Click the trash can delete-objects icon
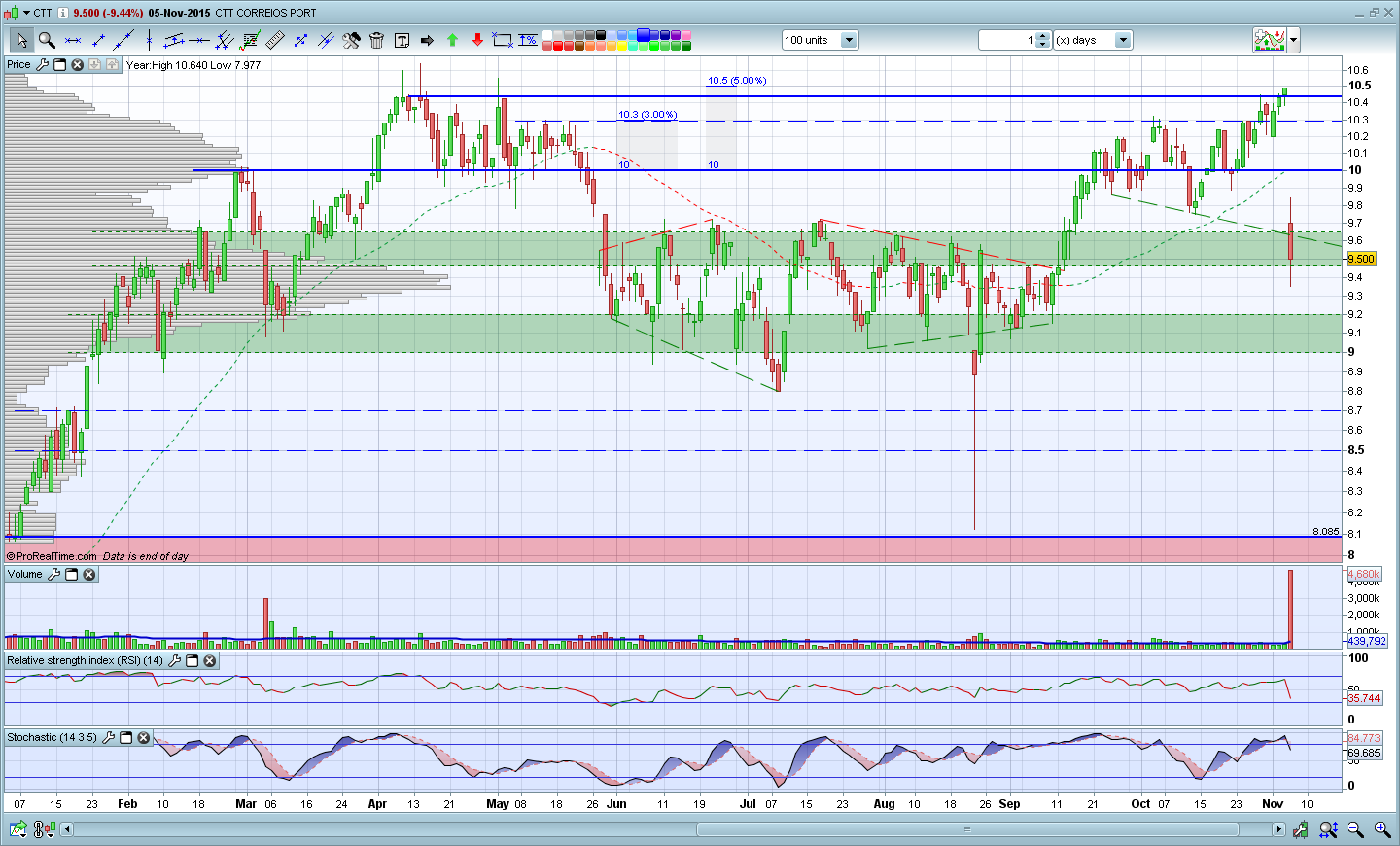The width and height of the screenshot is (1400, 846). point(376,40)
